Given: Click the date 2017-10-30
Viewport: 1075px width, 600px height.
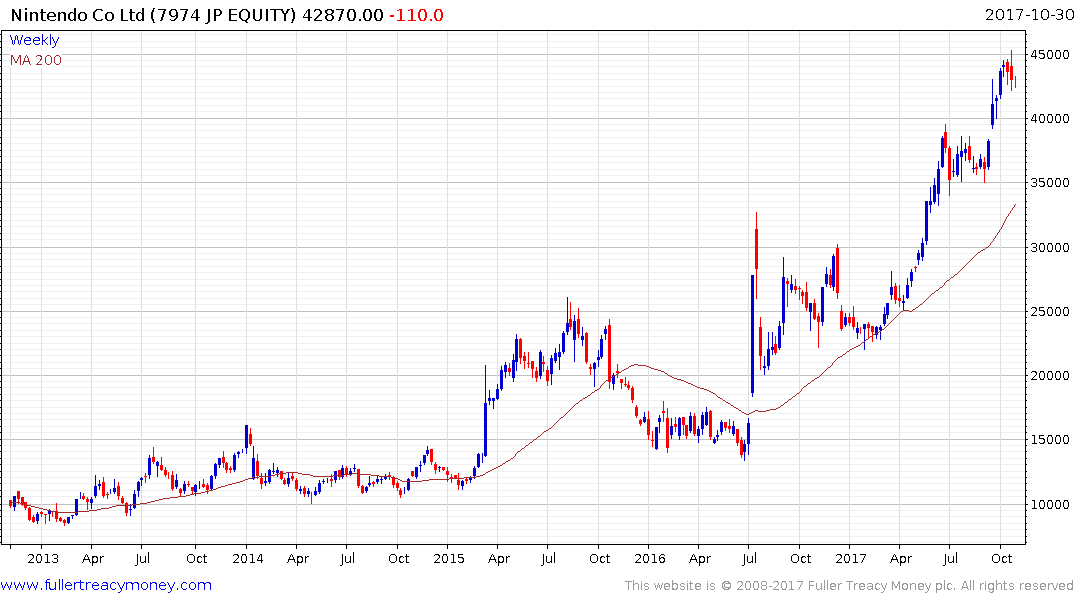Looking at the screenshot, I should pos(1028,15).
